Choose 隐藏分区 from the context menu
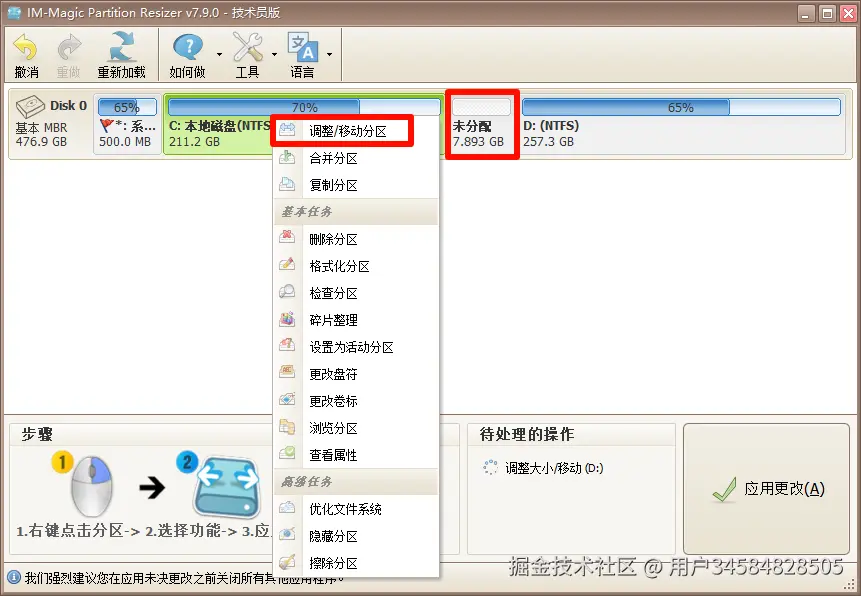This screenshot has width=861, height=596. (356, 536)
